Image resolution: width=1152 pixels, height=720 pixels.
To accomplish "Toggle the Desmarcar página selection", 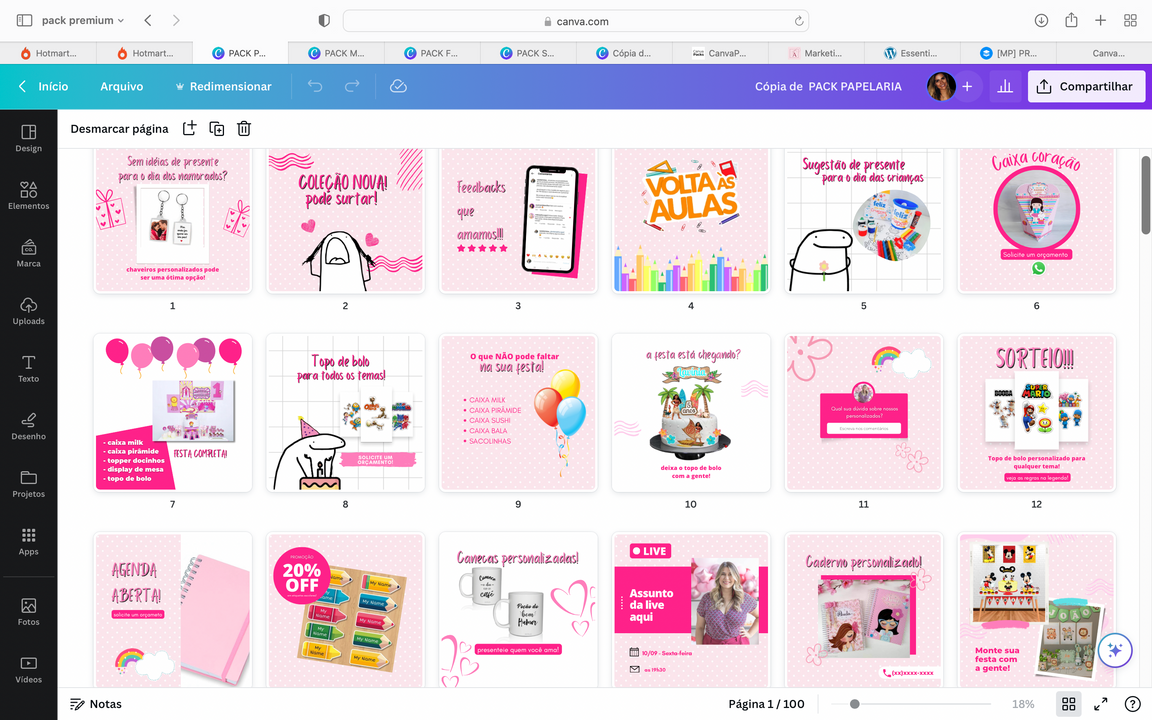I will coord(119,129).
